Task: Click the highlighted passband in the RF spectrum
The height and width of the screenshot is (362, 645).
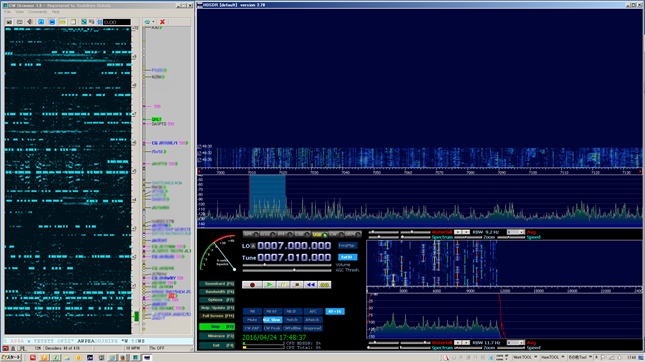Action: [267, 195]
